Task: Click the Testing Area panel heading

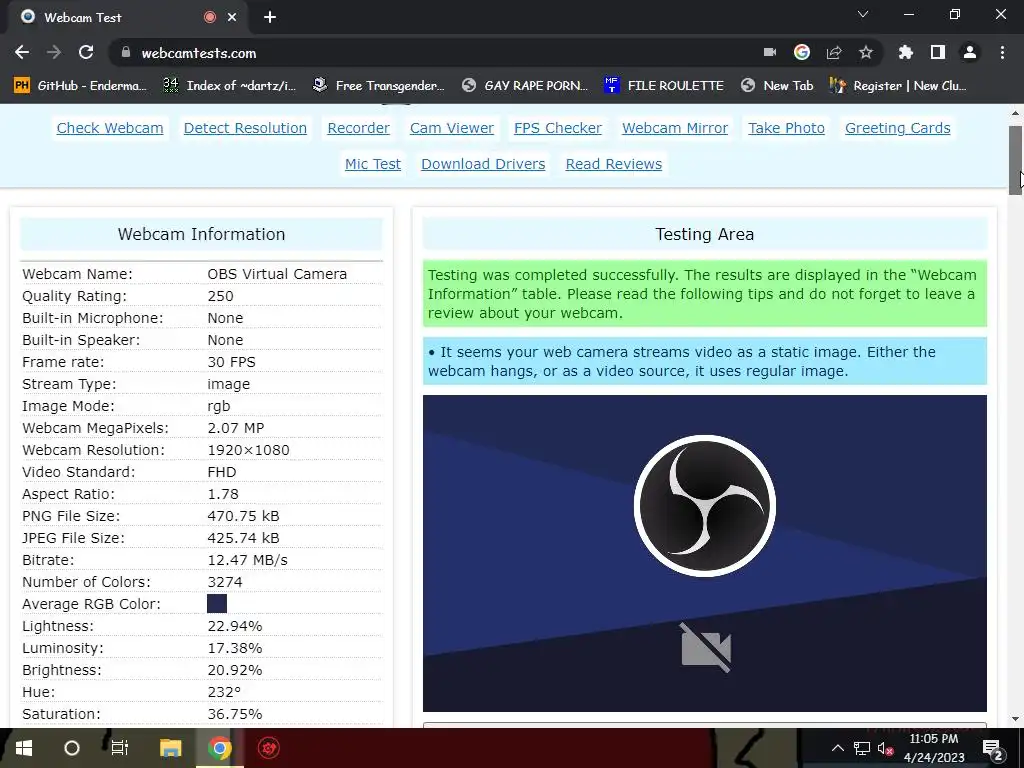Action: point(705,234)
